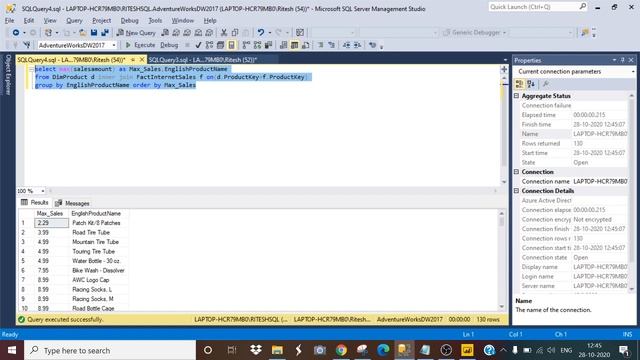Click the Results to File icon
This screenshot has height=360, width=640.
305,45
